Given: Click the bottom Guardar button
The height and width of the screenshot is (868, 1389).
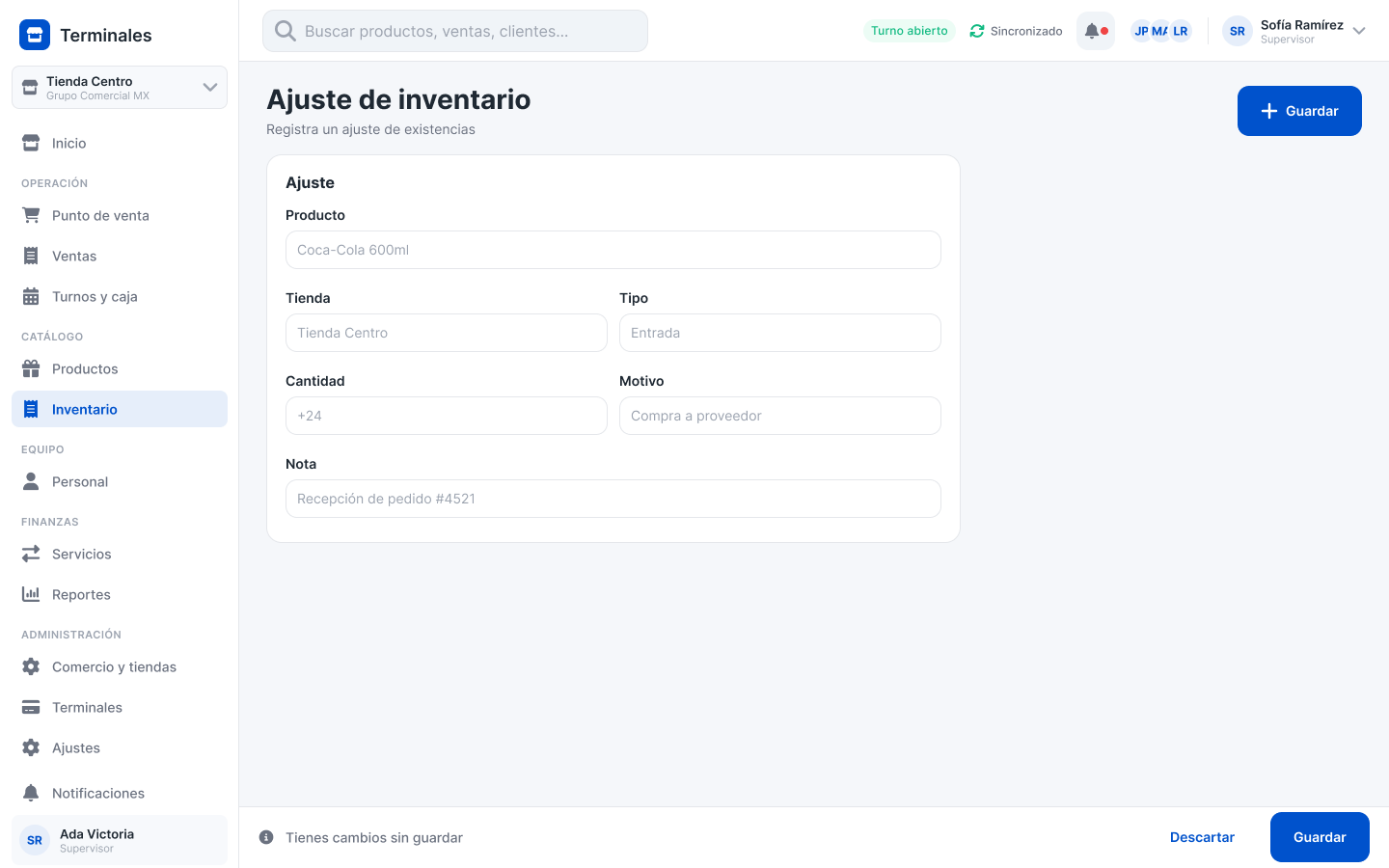Looking at the screenshot, I should (x=1320, y=837).
